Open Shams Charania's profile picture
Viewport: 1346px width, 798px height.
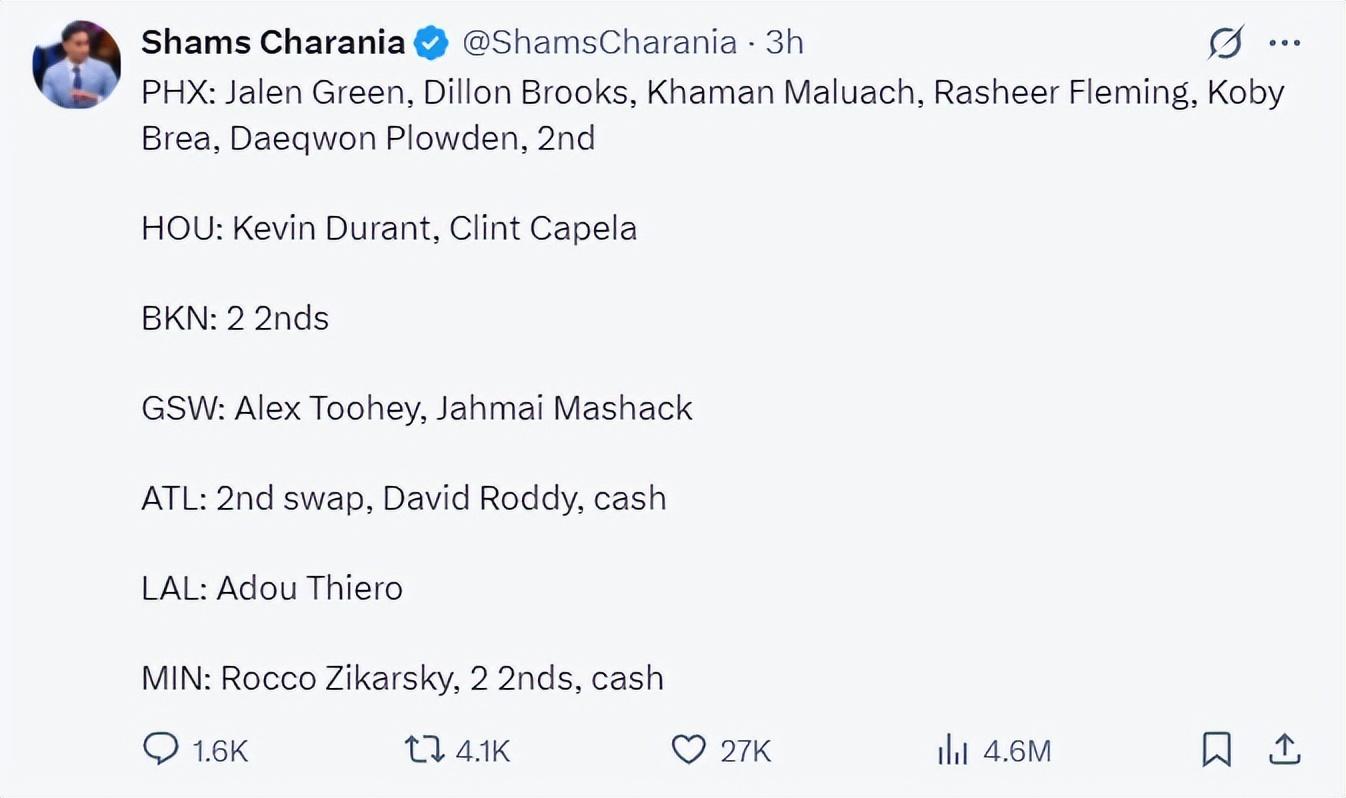click(77, 64)
